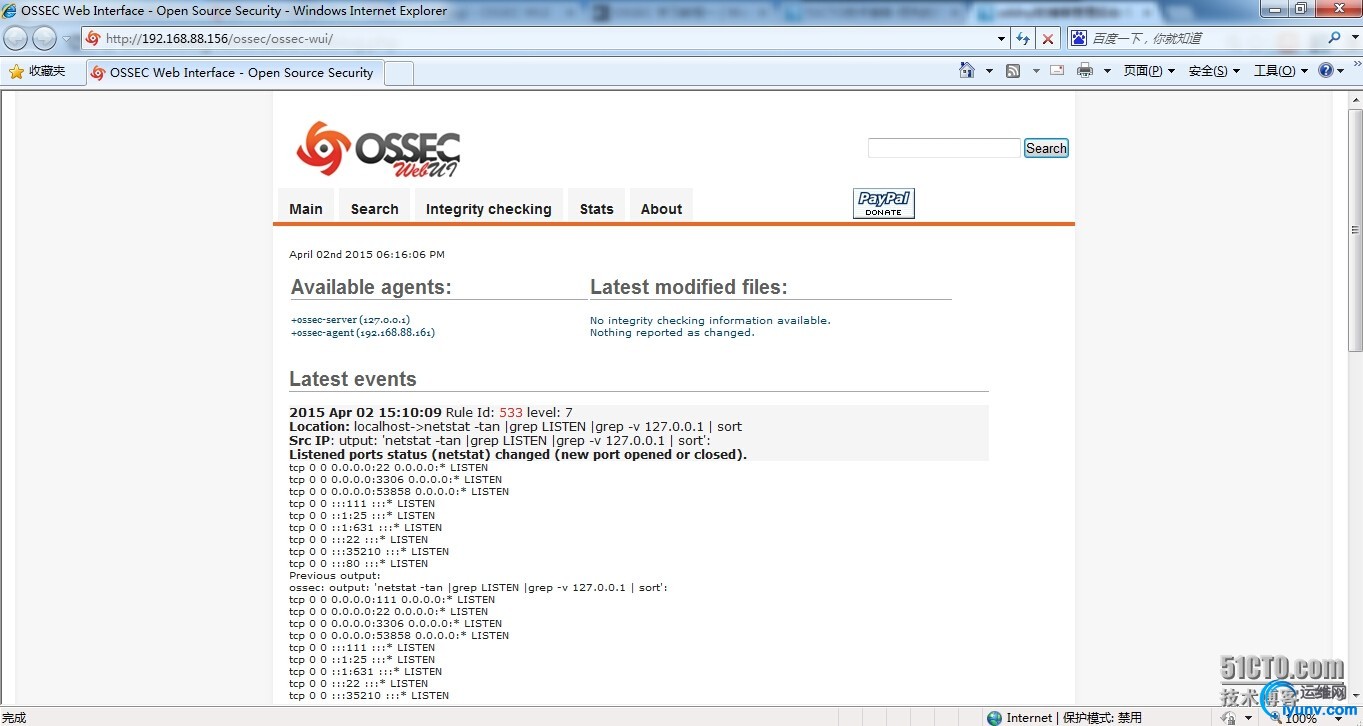Click the Search button on OSSEC page
This screenshot has height=726, width=1363.
(1046, 148)
